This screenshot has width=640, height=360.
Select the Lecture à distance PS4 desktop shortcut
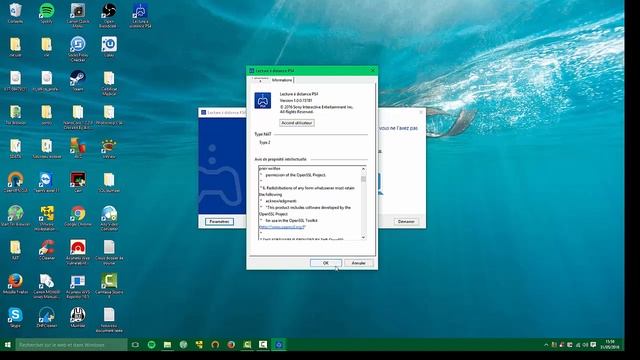(x=140, y=16)
